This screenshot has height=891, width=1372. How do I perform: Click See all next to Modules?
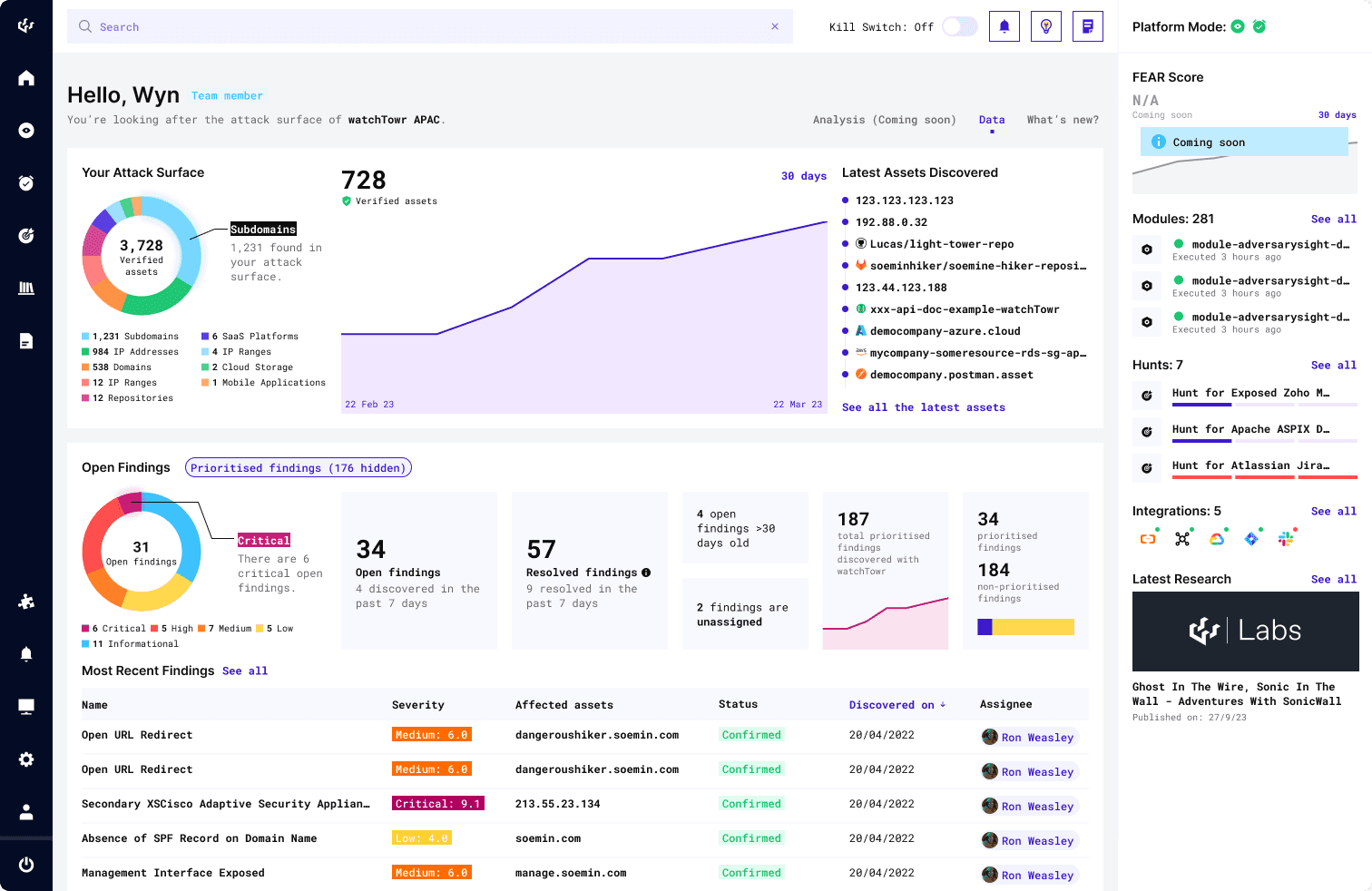[x=1334, y=220]
